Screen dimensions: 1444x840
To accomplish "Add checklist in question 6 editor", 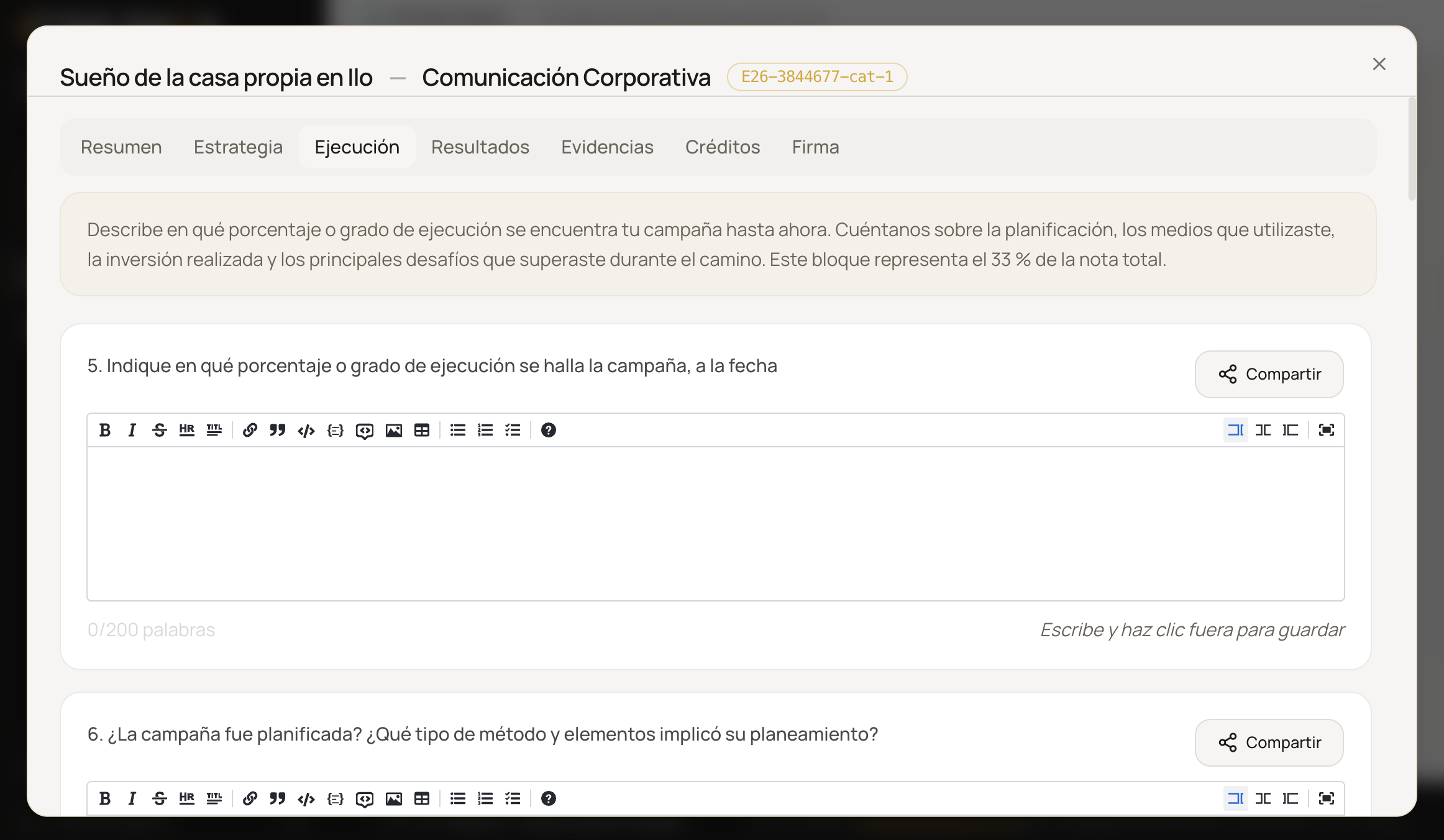I will (513, 798).
